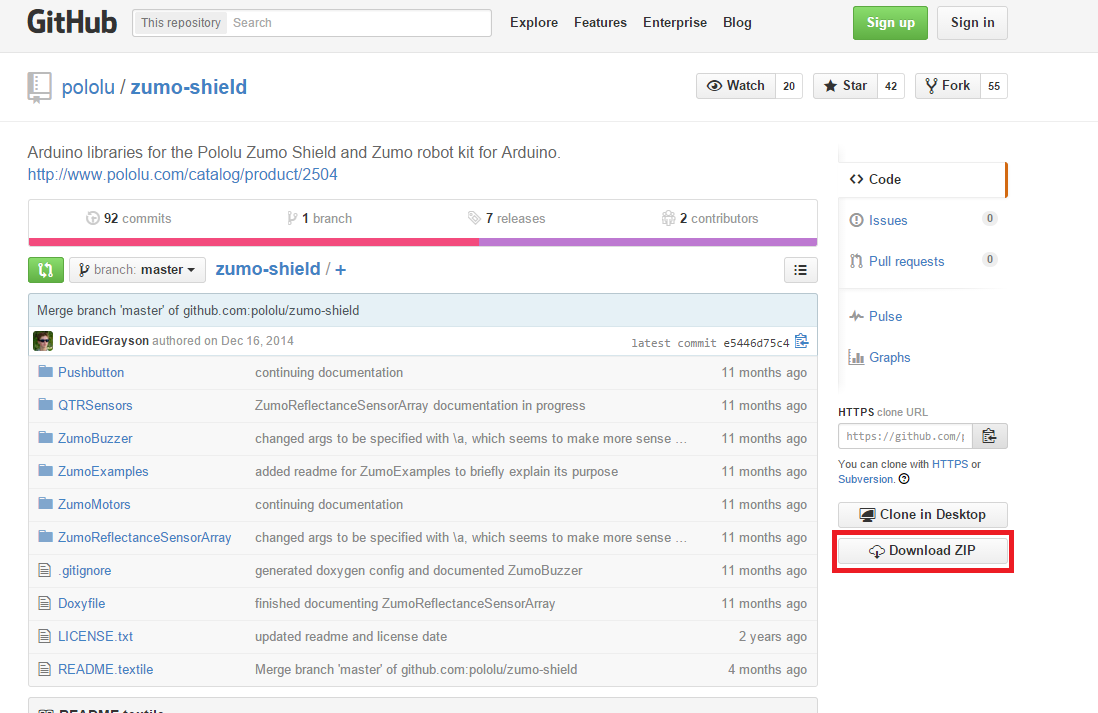Screen dimensions: 1098x713
Task: Click the .gitignore file icon
Action: (45, 570)
